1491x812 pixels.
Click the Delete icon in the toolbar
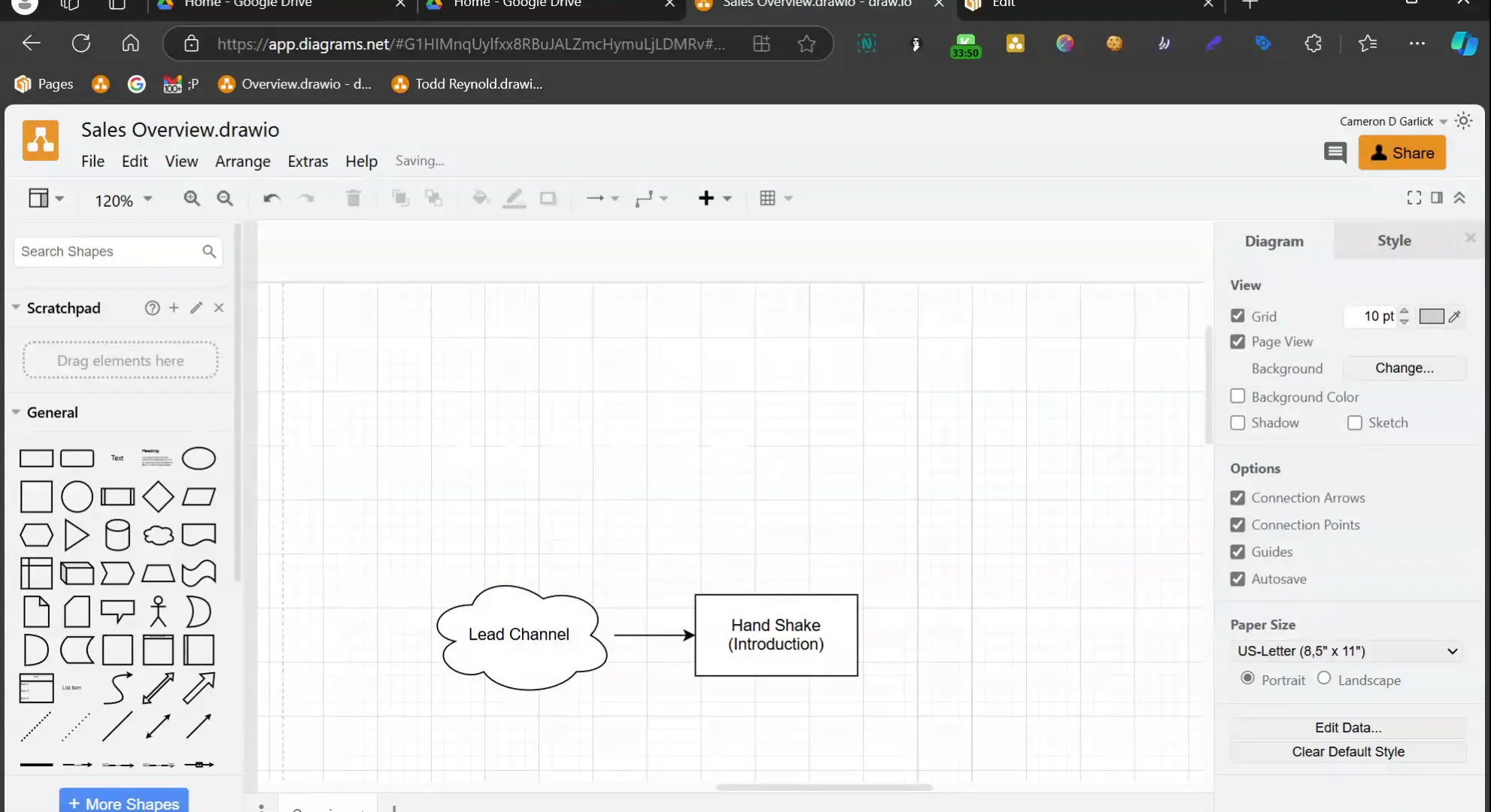(353, 198)
